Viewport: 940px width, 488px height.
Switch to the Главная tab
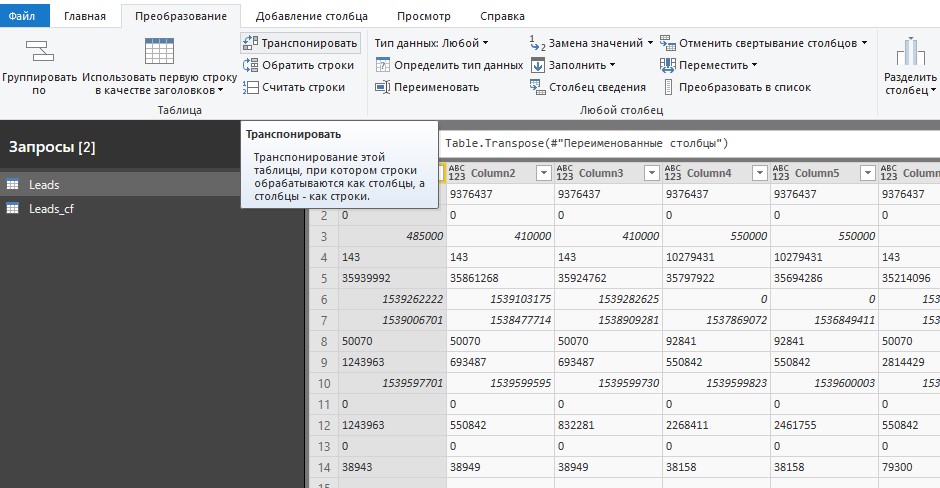(x=85, y=16)
